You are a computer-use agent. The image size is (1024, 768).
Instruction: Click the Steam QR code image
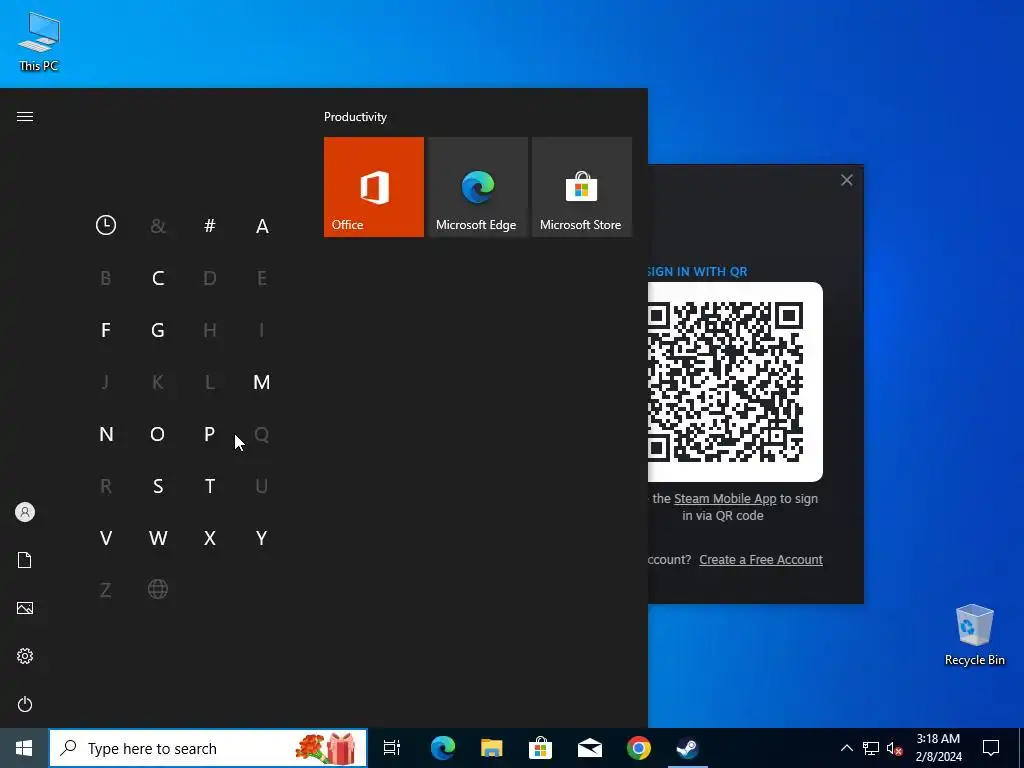pos(735,382)
